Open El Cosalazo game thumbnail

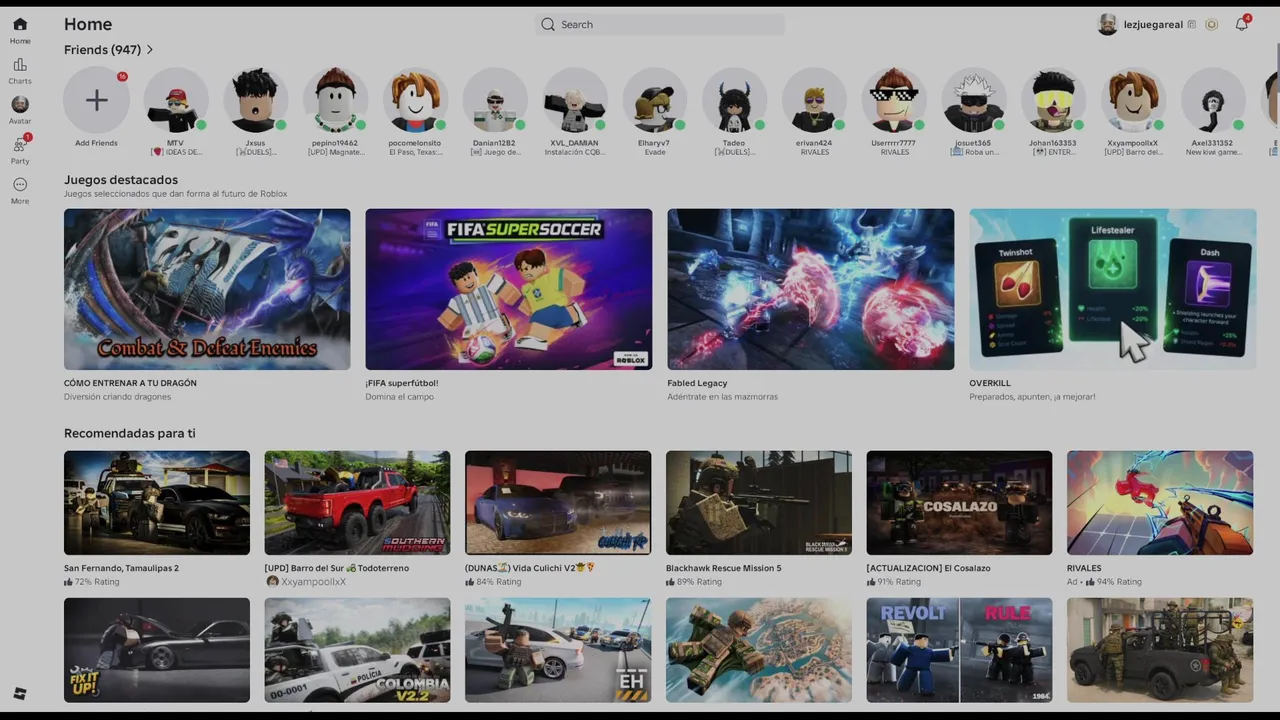[959, 503]
